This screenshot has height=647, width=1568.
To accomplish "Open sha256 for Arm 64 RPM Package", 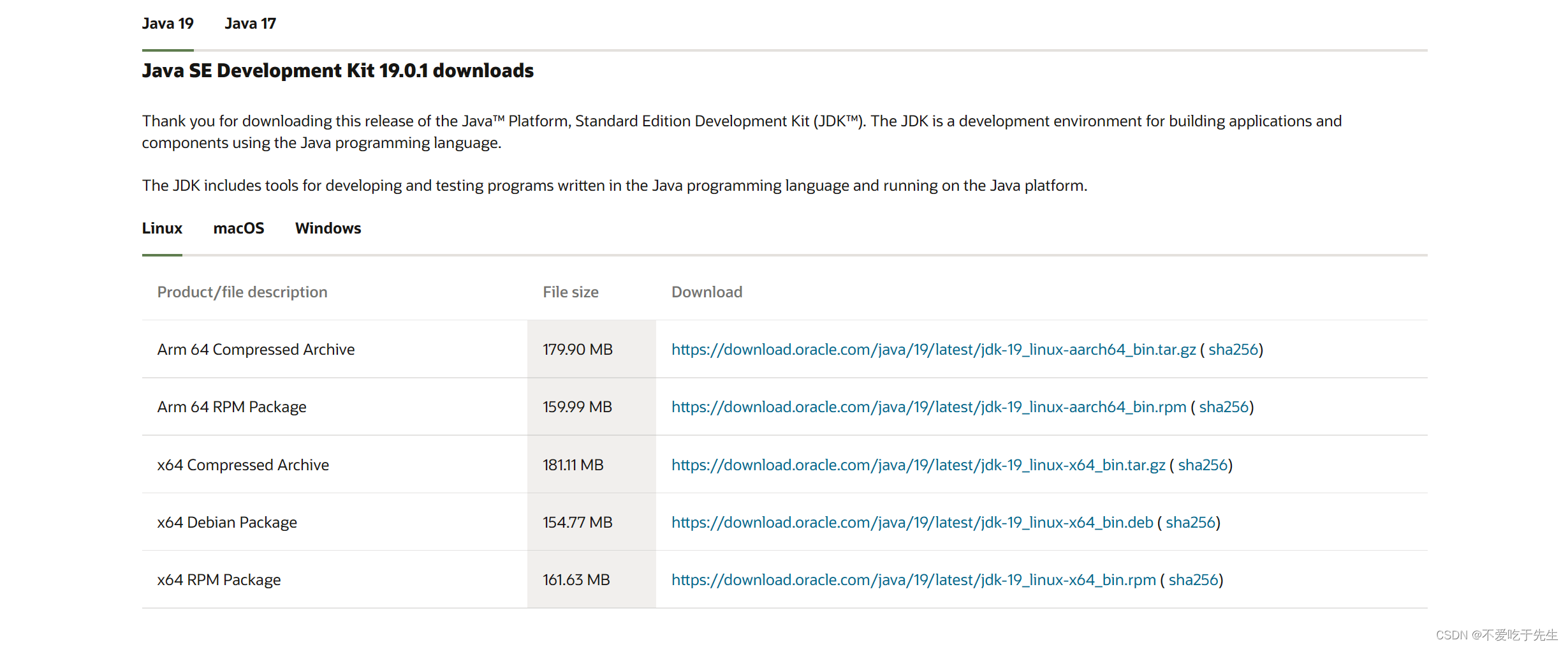I will [x=1224, y=407].
